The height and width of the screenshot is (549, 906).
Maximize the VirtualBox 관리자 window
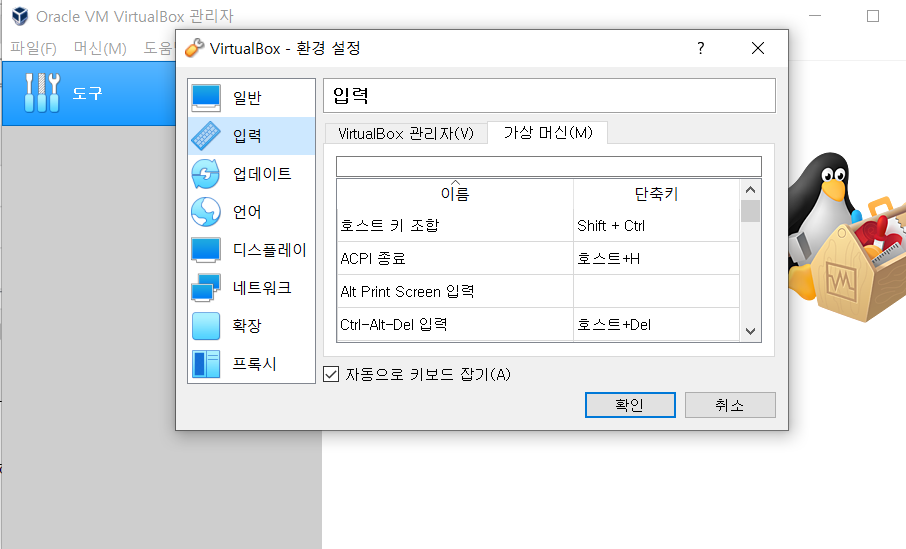872,16
